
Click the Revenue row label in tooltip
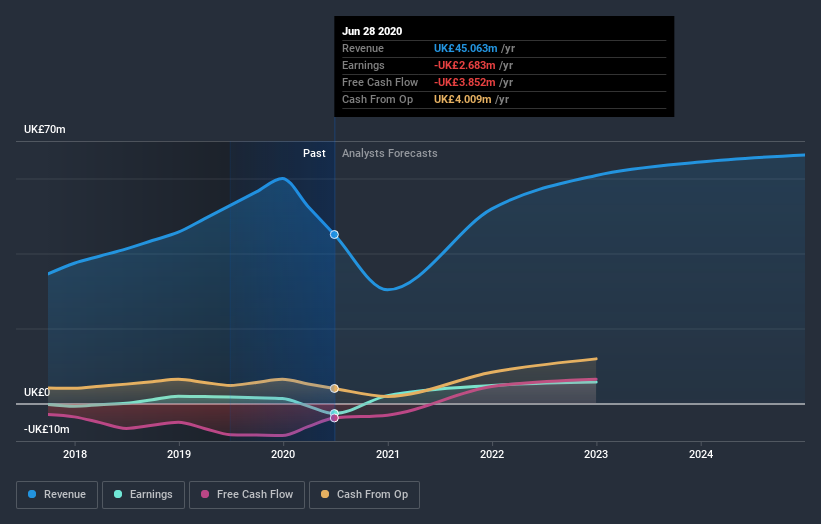pyautogui.click(x=363, y=48)
